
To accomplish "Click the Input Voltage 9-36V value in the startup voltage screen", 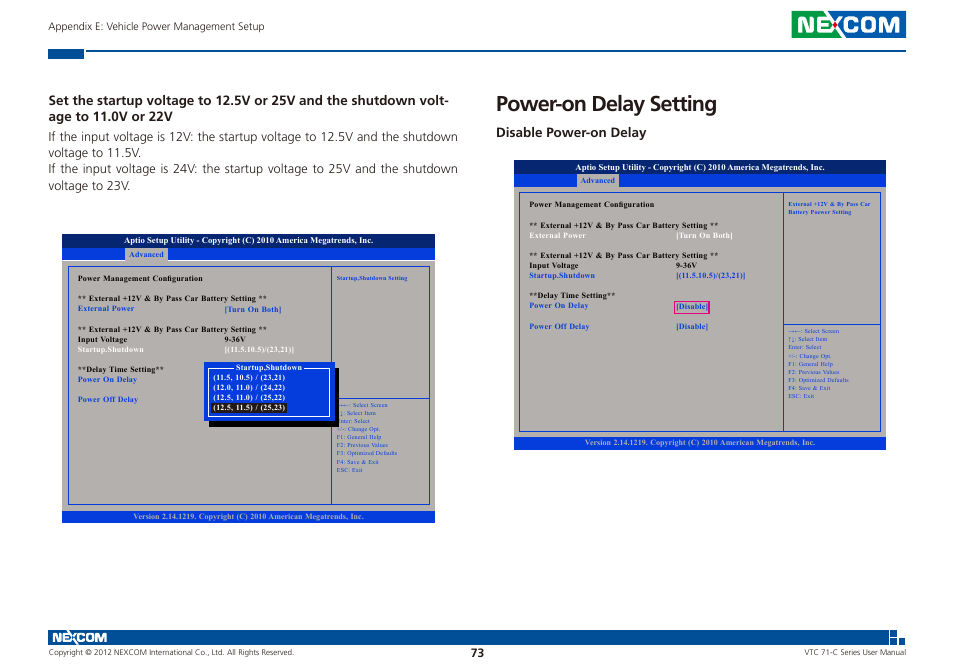I will [x=235, y=339].
